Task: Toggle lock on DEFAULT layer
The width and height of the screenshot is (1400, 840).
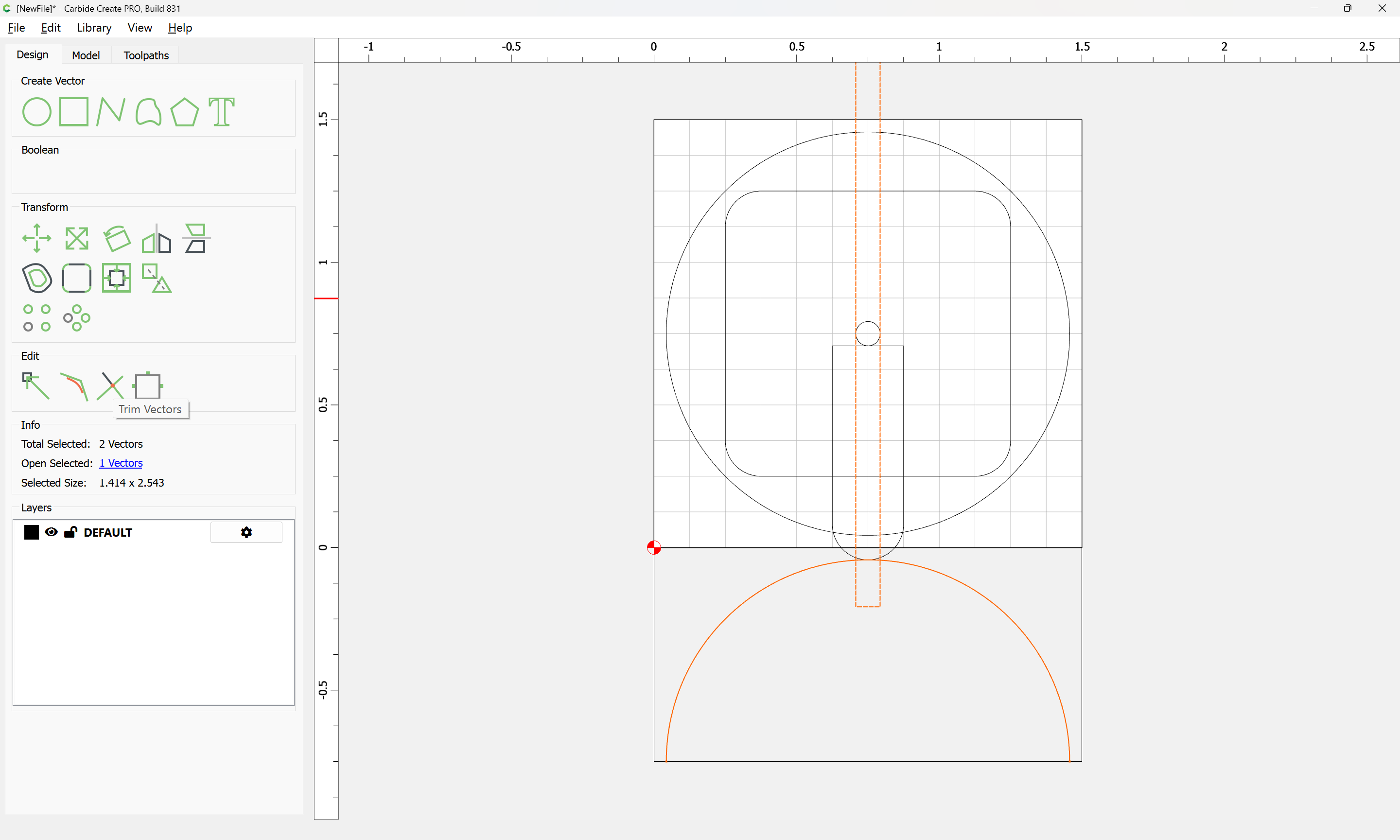Action: click(x=71, y=532)
